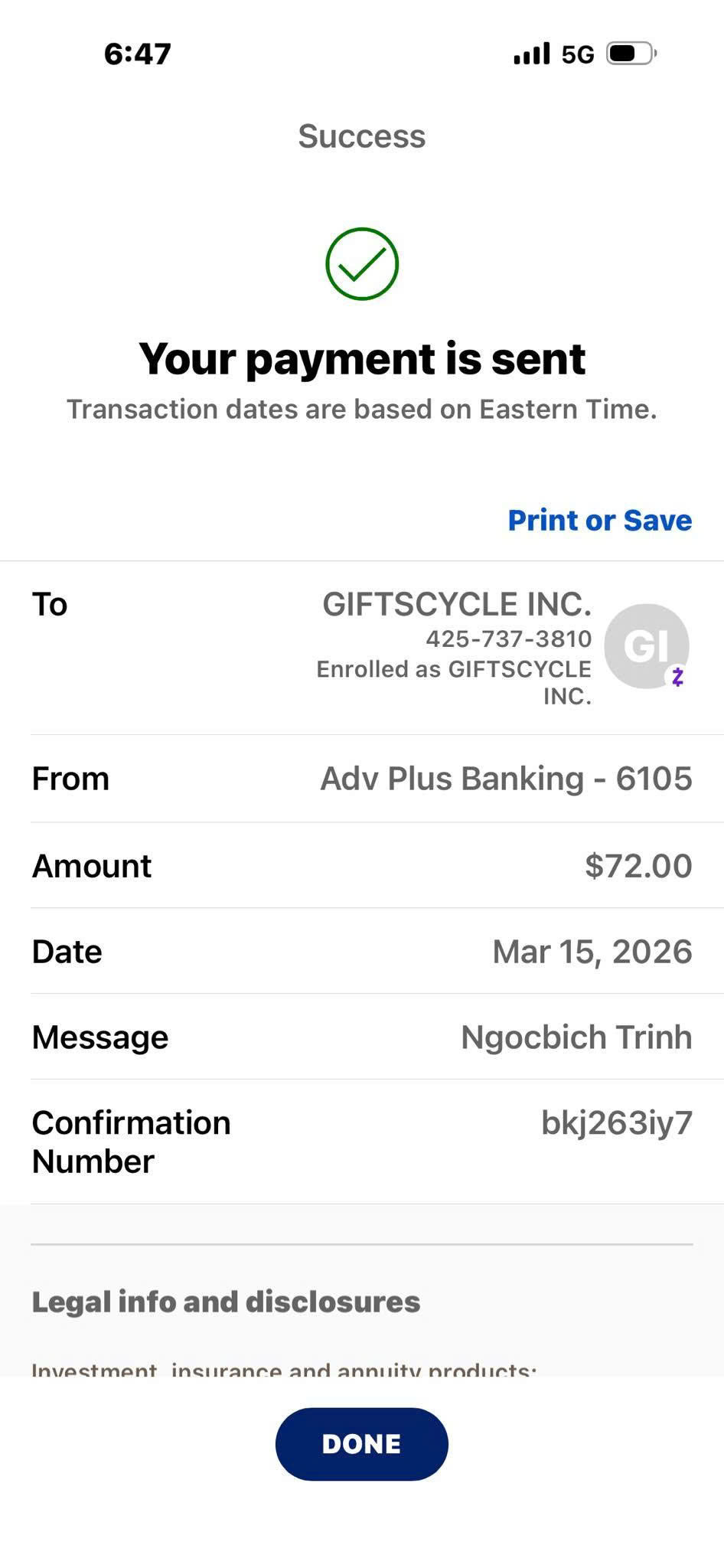This screenshot has width=724, height=1568.
Task: Tap the GIFTSCYCLE INC. recipient name
Action: point(457,604)
